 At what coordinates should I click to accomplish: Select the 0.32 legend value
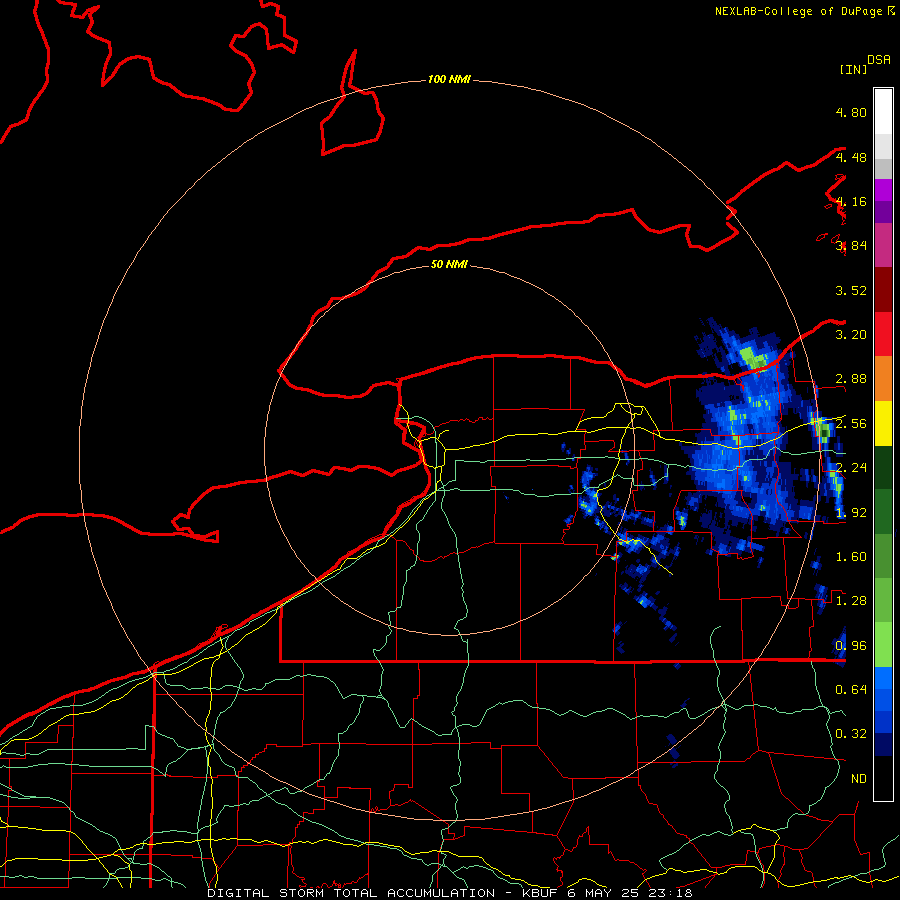point(851,734)
